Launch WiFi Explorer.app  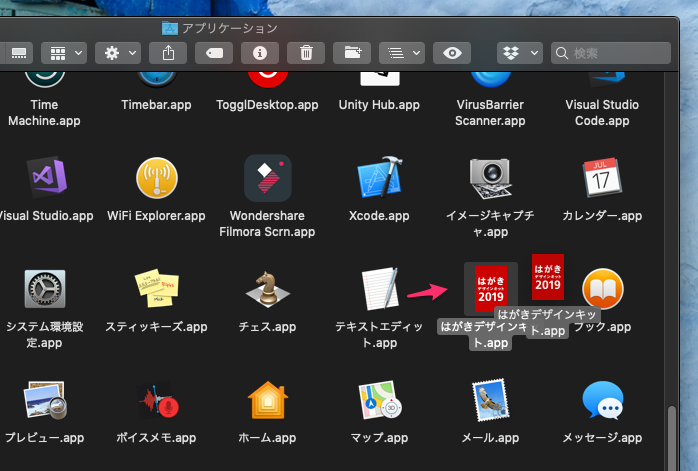pyautogui.click(x=157, y=178)
